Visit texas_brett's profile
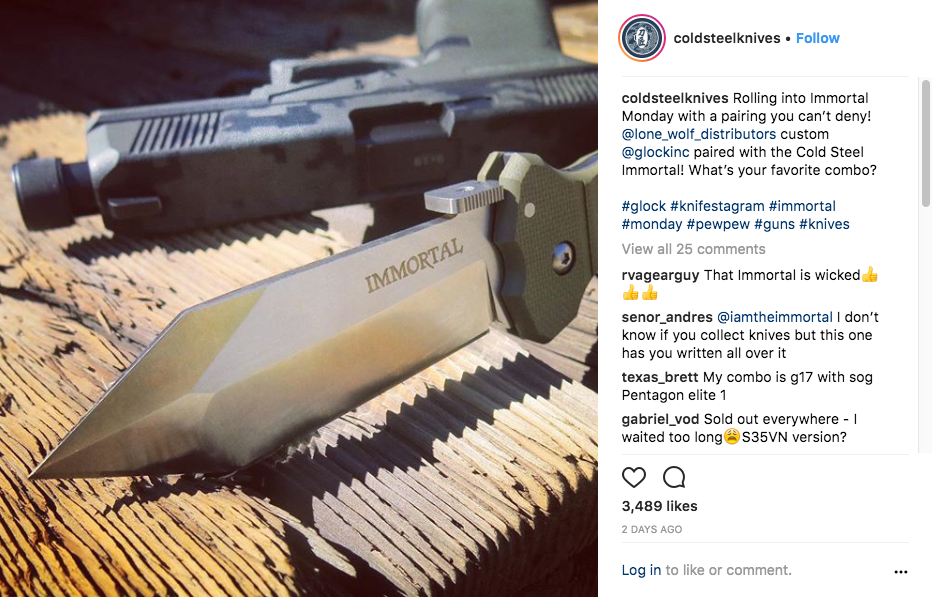This screenshot has width=932, height=597. [660, 377]
